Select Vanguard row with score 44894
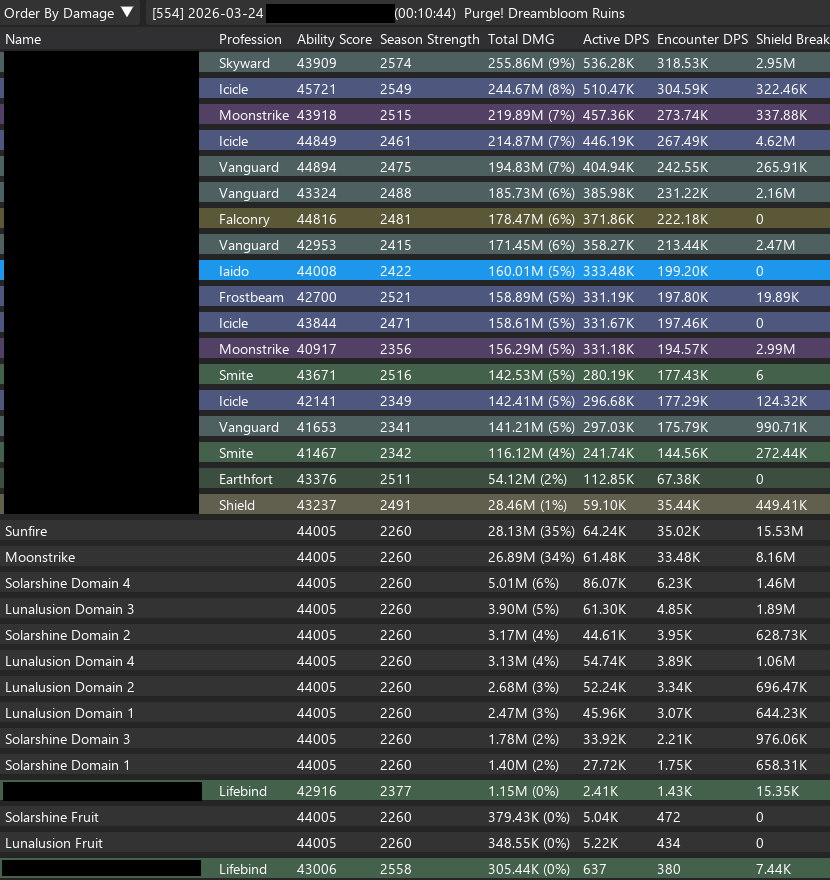The width and height of the screenshot is (830, 880). click(415, 167)
